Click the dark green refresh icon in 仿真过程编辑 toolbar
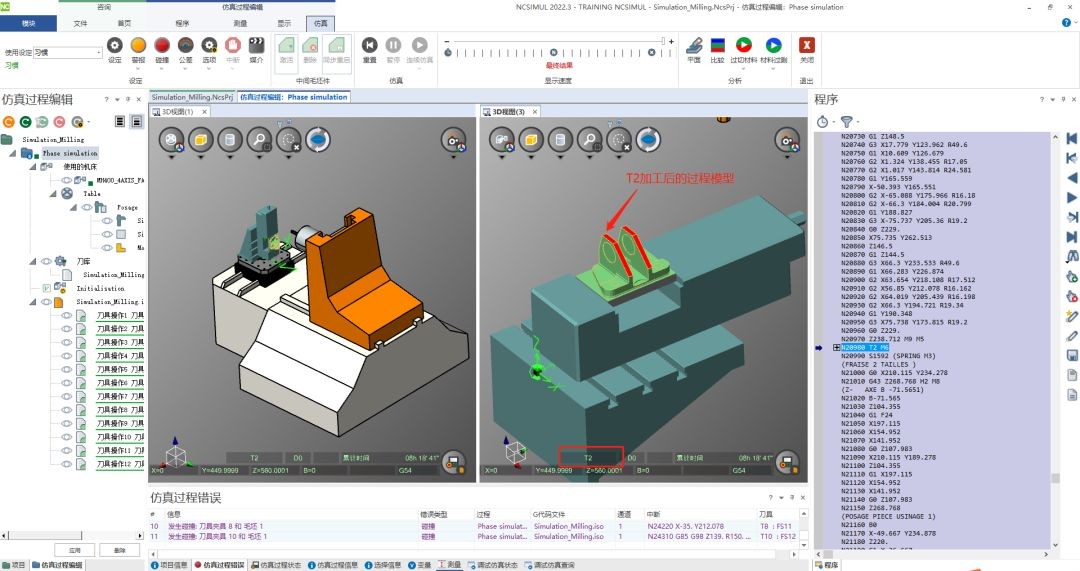This screenshot has width=1080, height=571. [25, 122]
